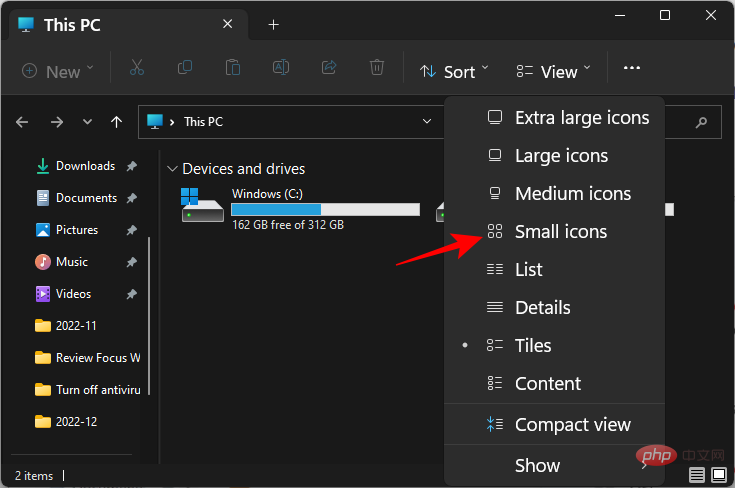The height and width of the screenshot is (488, 735).
Task: Select List view
Action: click(554, 270)
